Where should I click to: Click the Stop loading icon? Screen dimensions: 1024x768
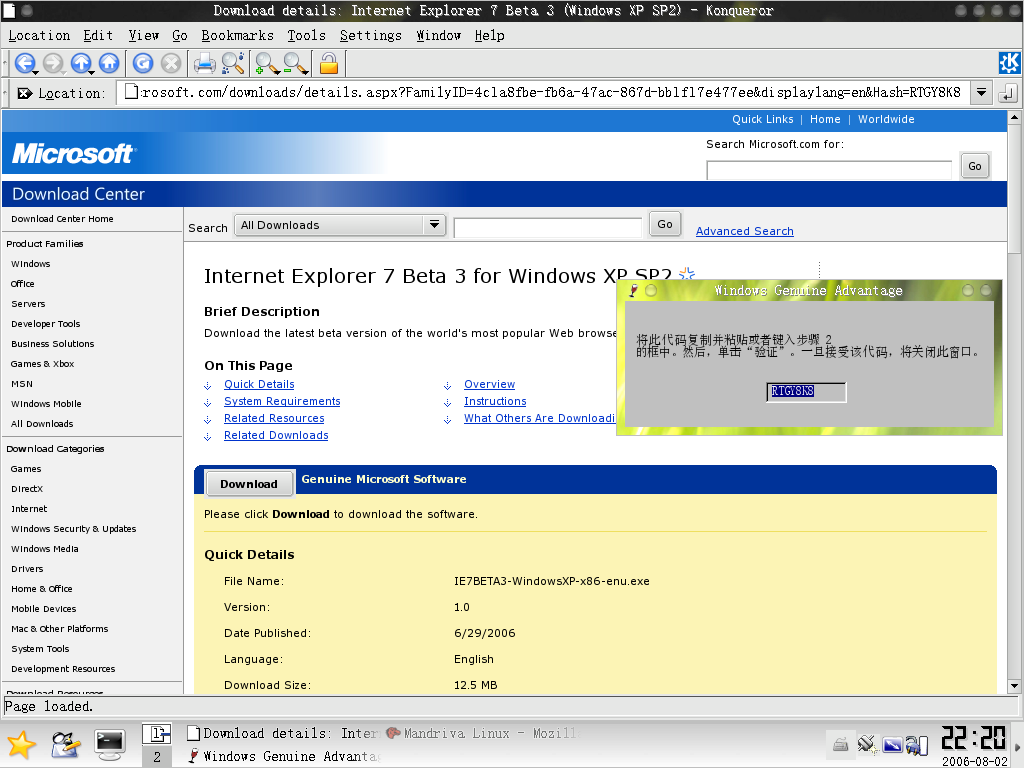pos(171,63)
